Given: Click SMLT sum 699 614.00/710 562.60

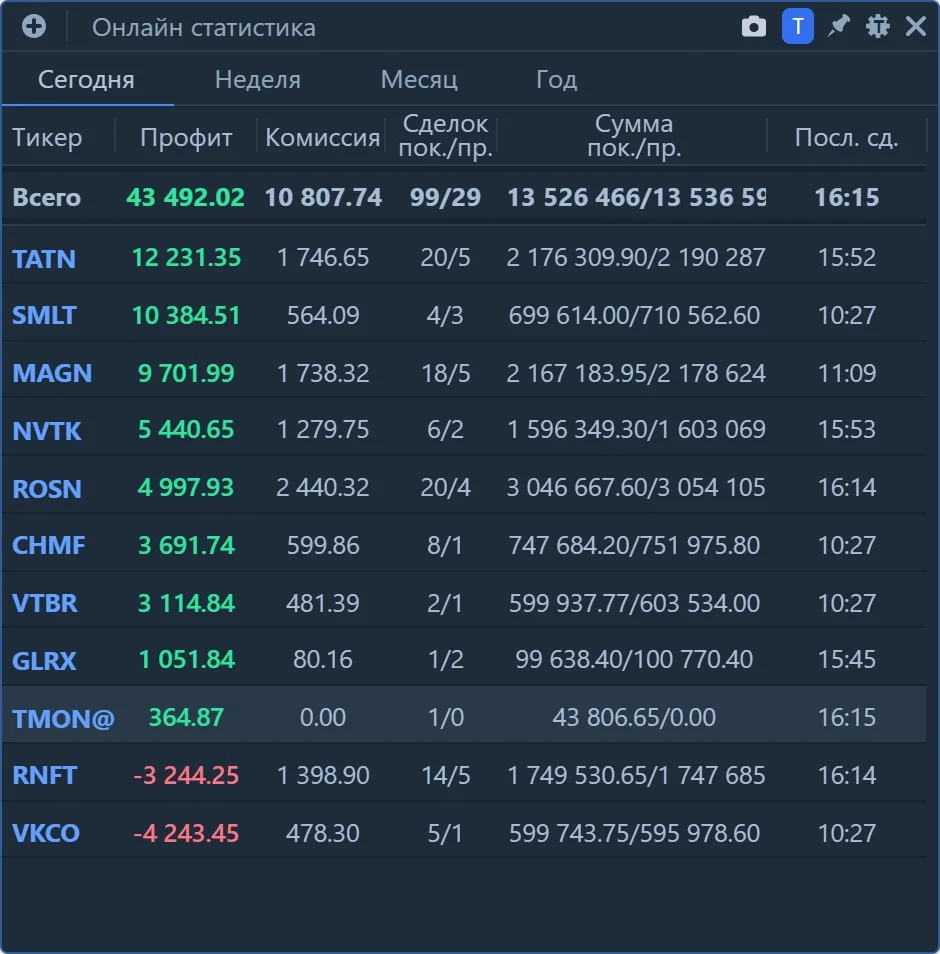Looking at the screenshot, I should click(634, 315).
